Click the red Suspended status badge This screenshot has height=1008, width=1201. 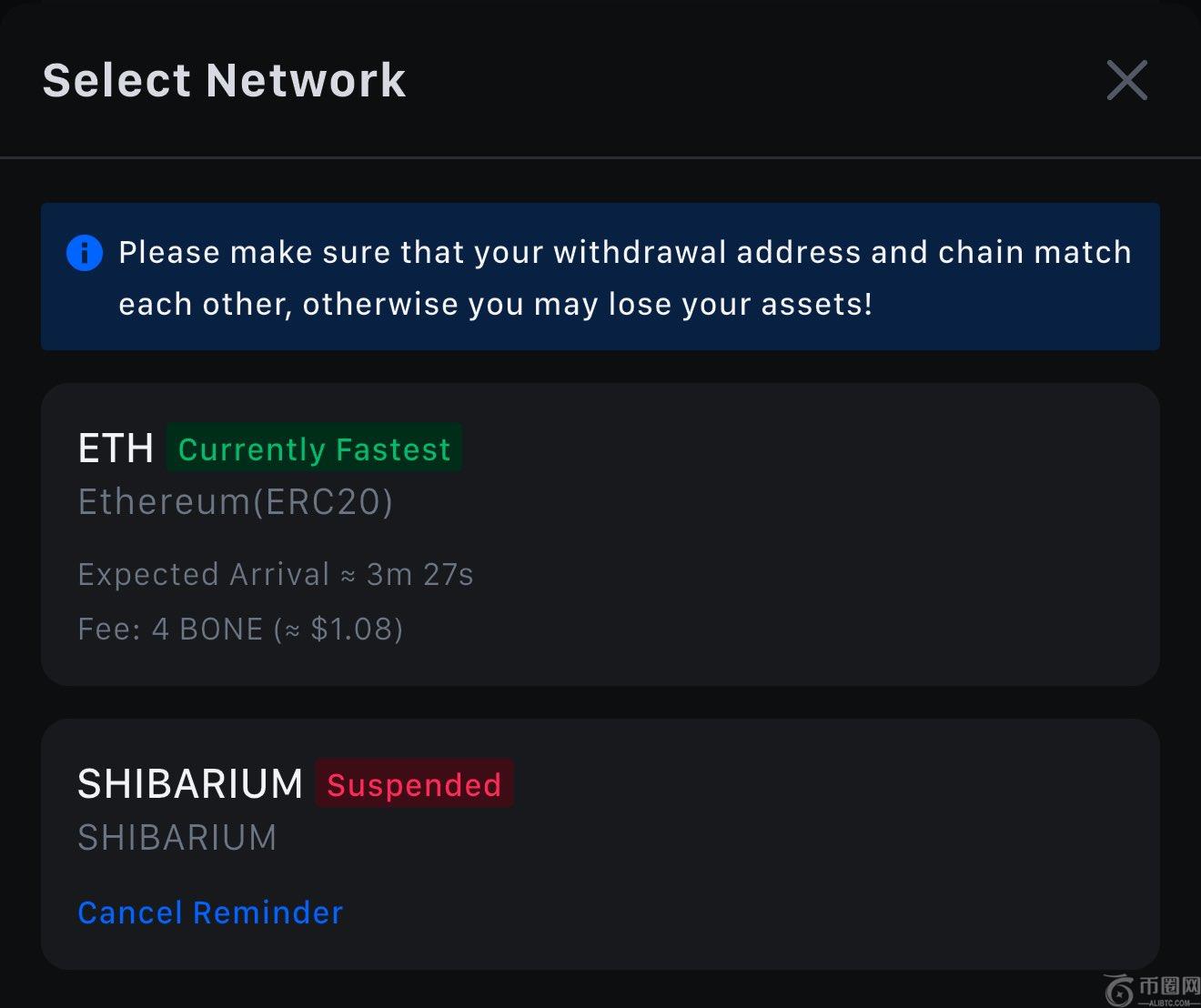[414, 784]
